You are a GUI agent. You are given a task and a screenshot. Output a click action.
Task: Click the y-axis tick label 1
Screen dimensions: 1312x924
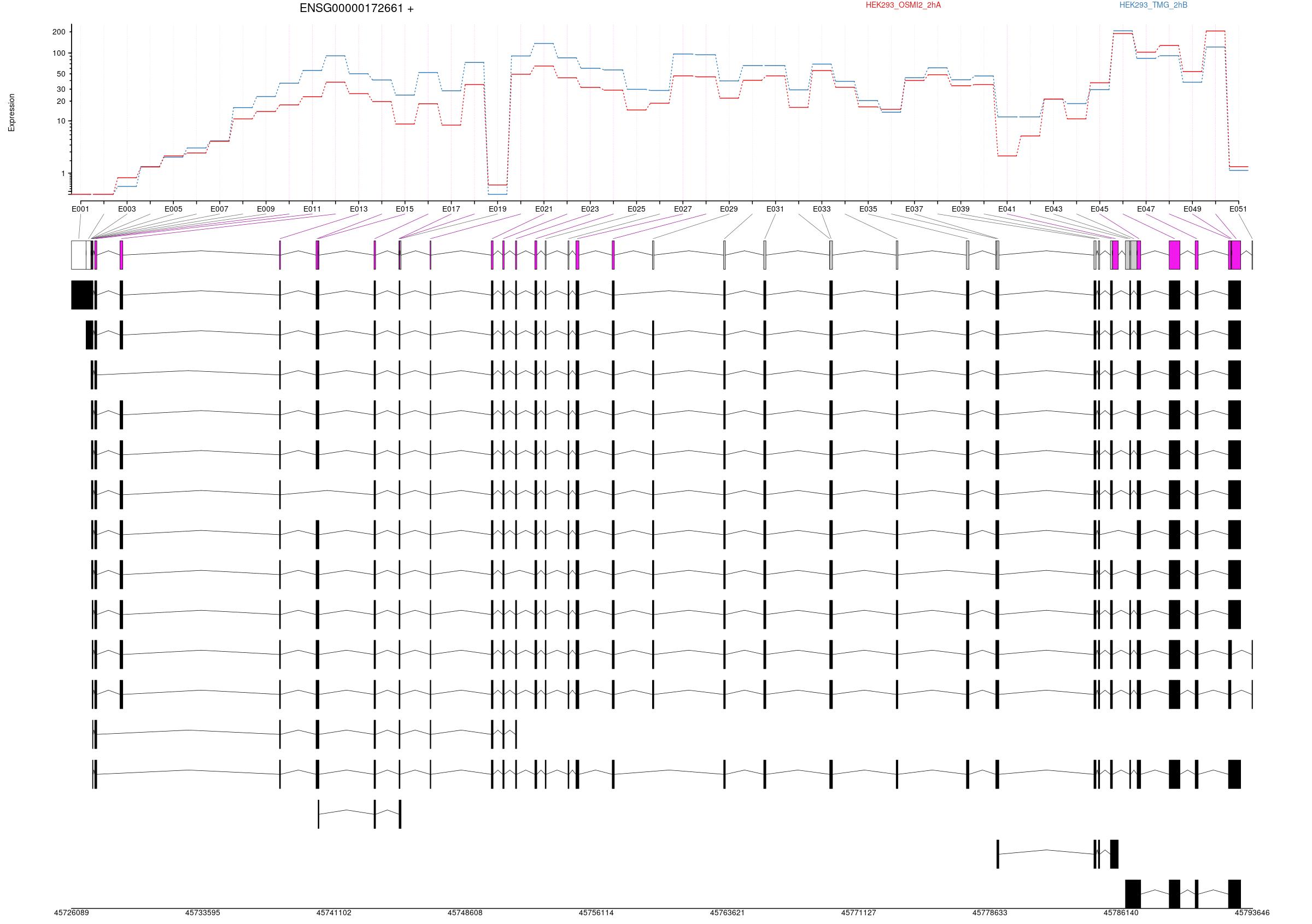pyautogui.click(x=63, y=174)
